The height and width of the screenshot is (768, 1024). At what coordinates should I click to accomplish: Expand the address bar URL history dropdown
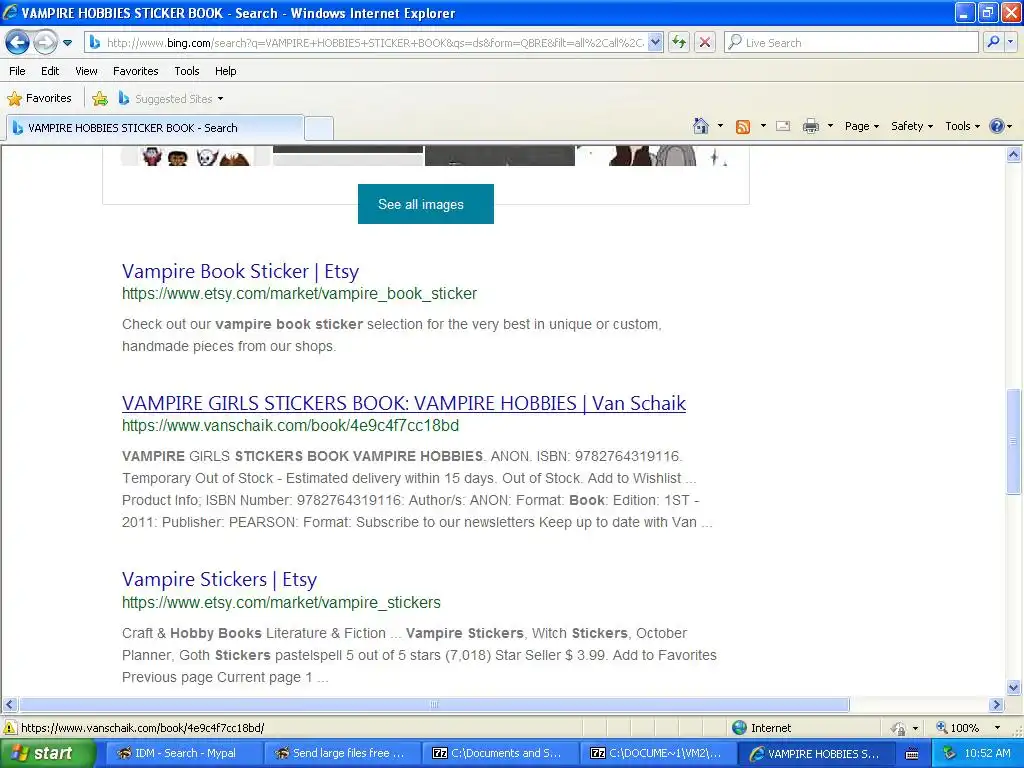click(x=656, y=43)
